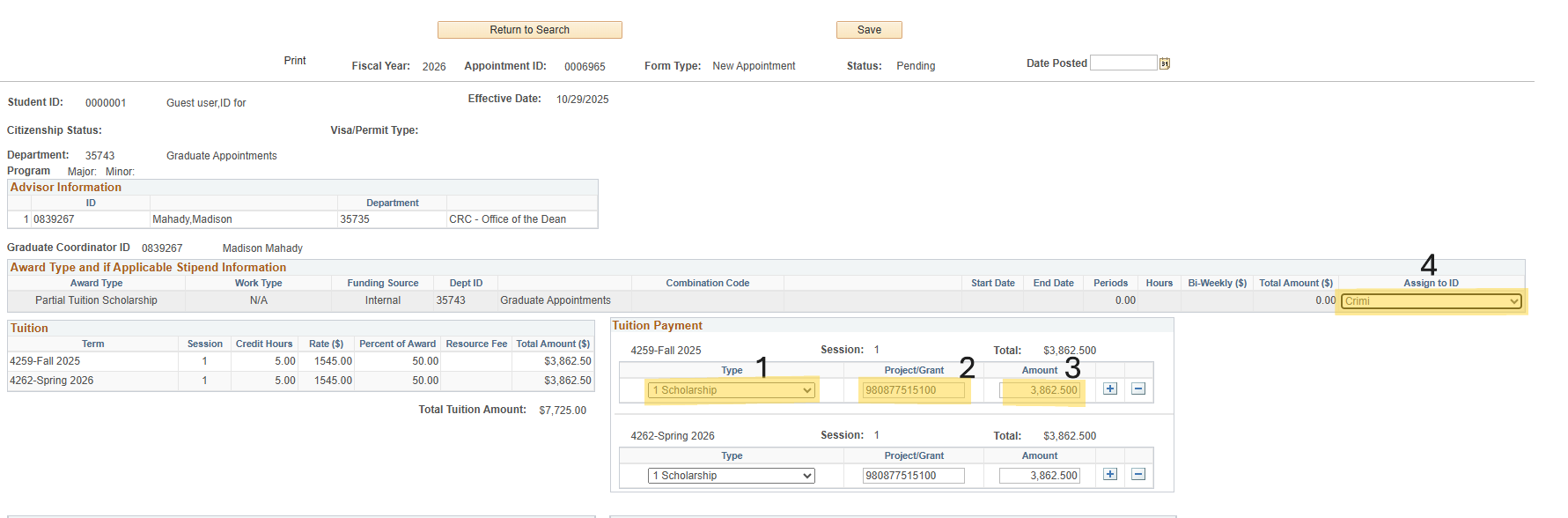Click the Combination Code column header
The height and width of the screenshot is (518, 1568).
(707, 284)
